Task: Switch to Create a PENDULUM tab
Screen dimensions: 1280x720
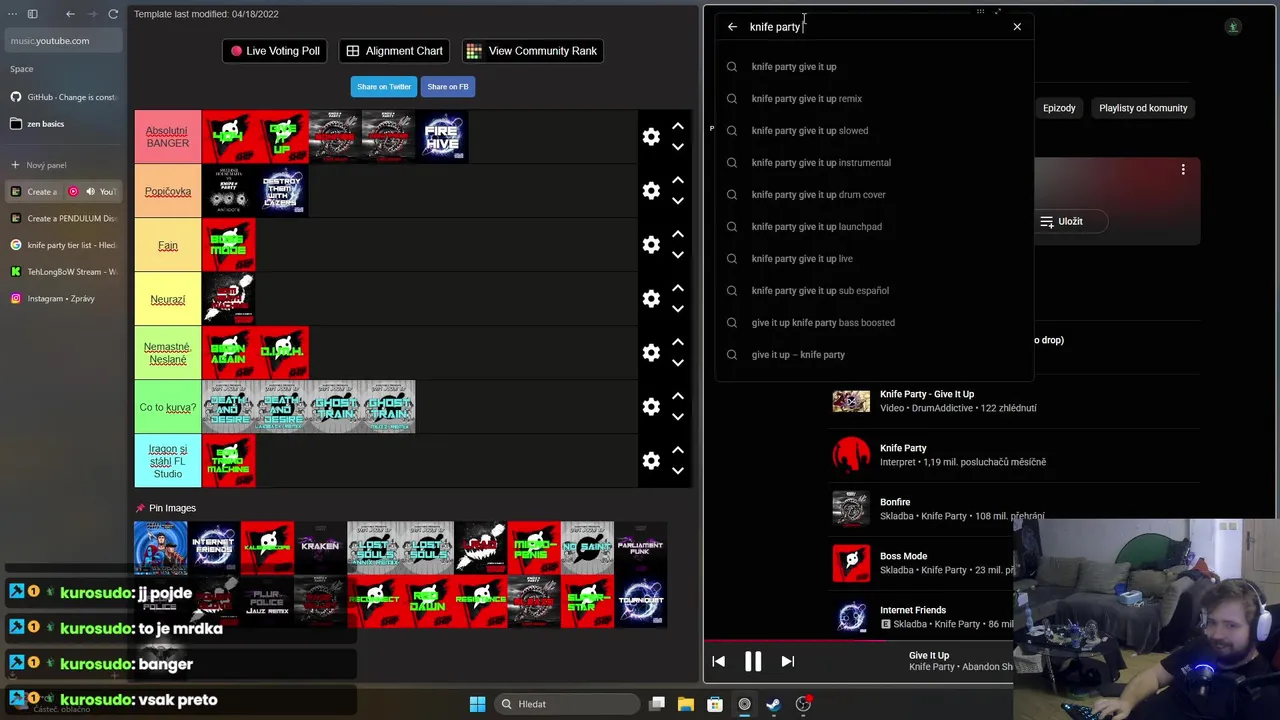Action: pos(64,218)
